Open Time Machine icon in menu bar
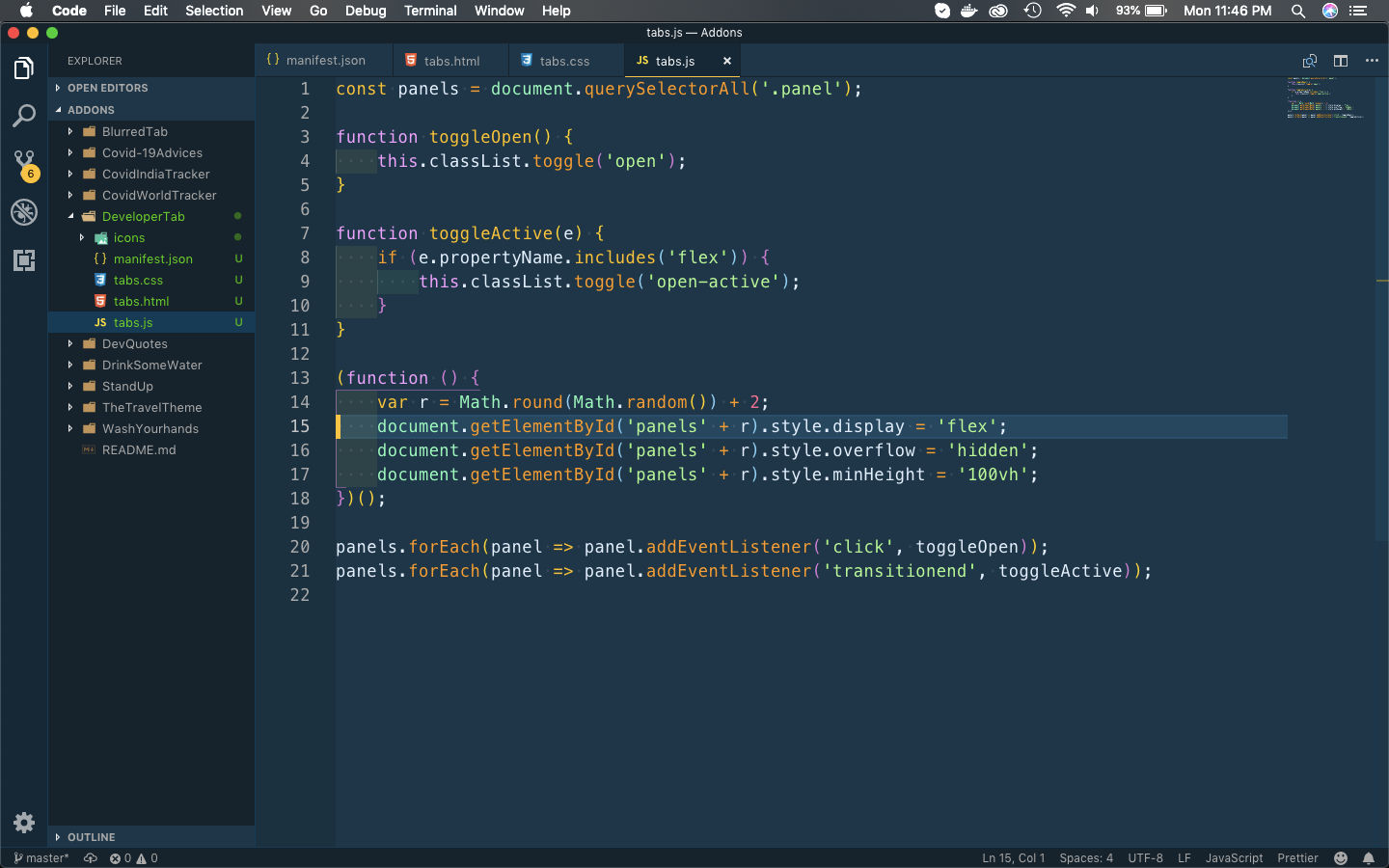This screenshot has width=1389, height=868. point(1033,11)
